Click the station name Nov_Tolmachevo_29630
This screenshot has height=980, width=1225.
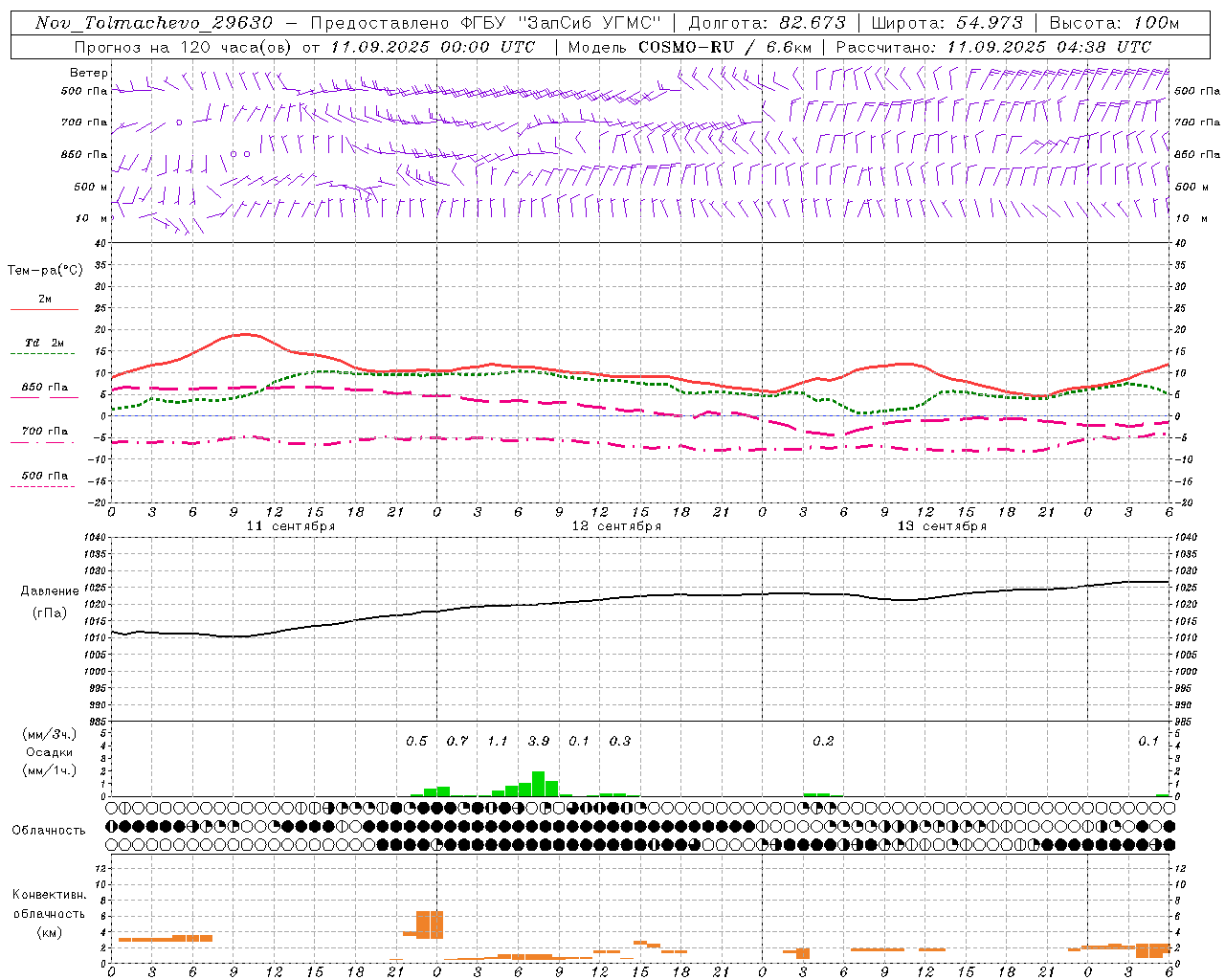click(x=153, y=23)
